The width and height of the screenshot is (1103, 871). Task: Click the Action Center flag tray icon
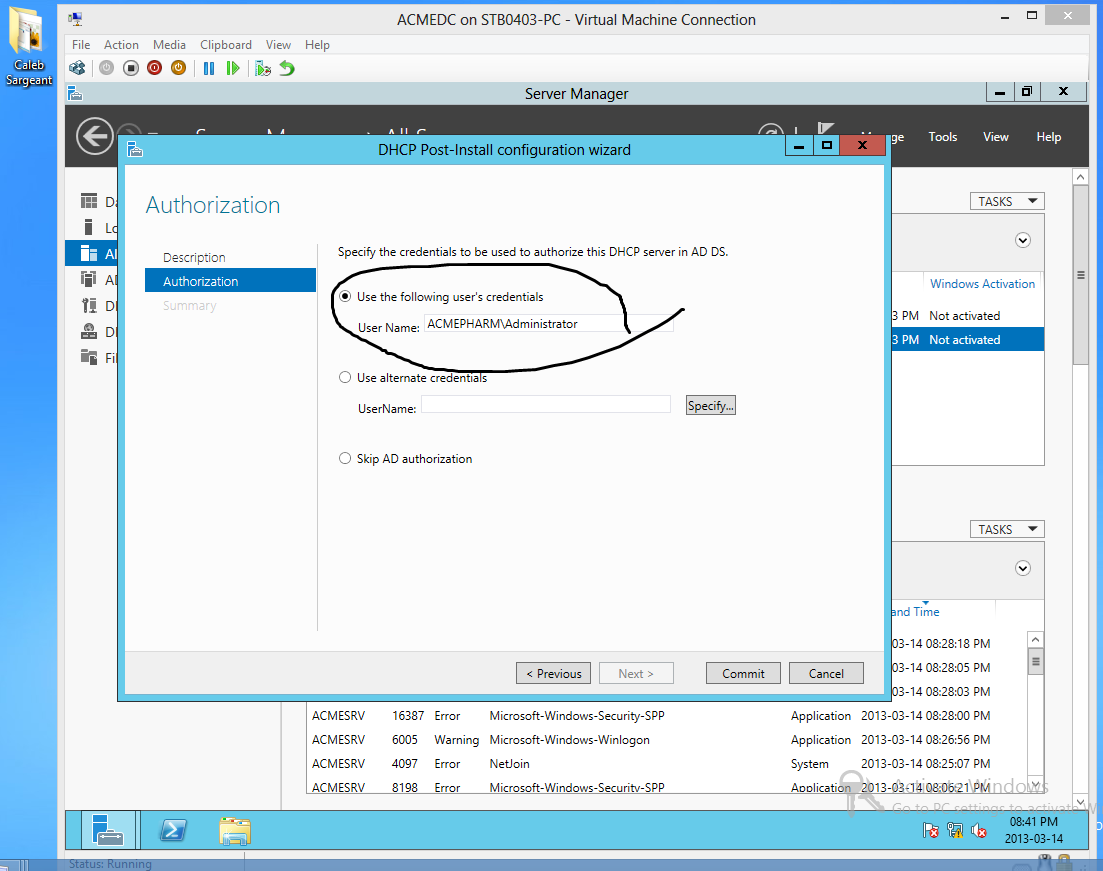click(931, 831)
